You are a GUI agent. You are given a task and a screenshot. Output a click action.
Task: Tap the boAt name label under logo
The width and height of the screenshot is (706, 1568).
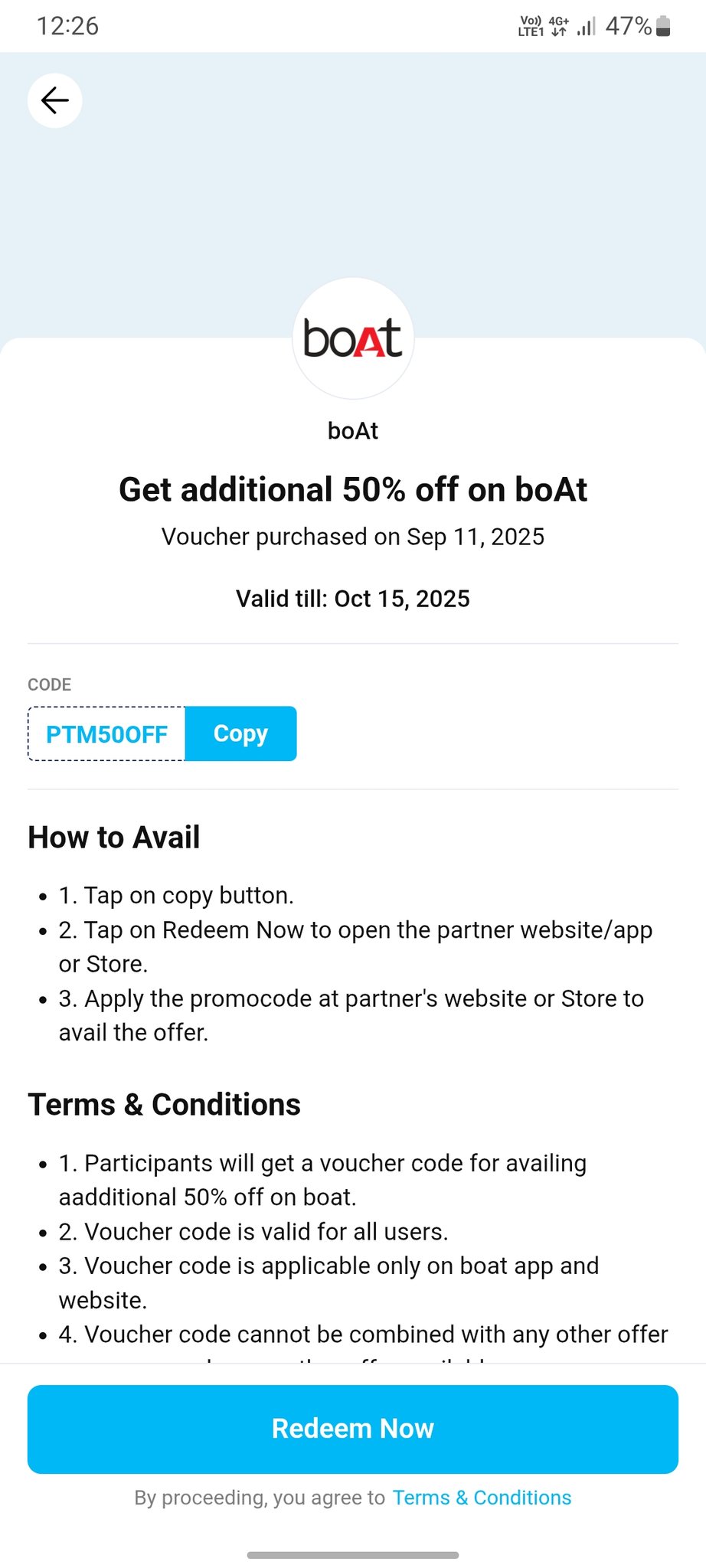[x=353, y=431]
